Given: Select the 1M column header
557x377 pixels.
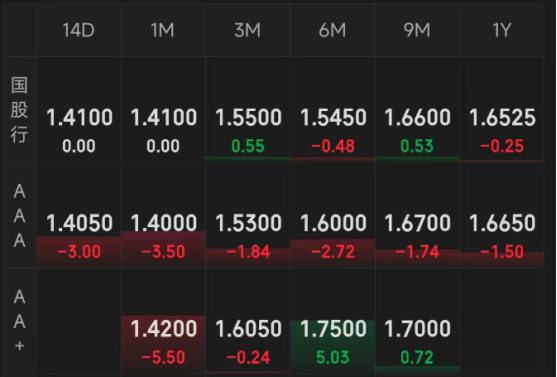Looking at the screenshot, I should coord(163,30).
